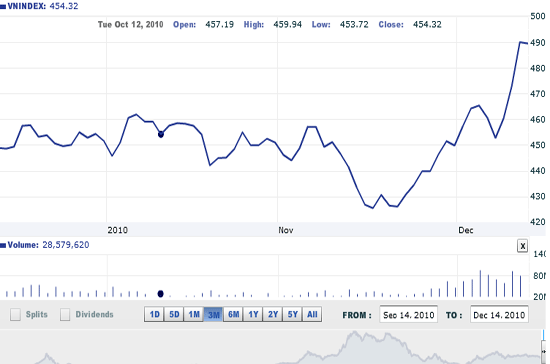Select the 1M time range

pos(194,314)
